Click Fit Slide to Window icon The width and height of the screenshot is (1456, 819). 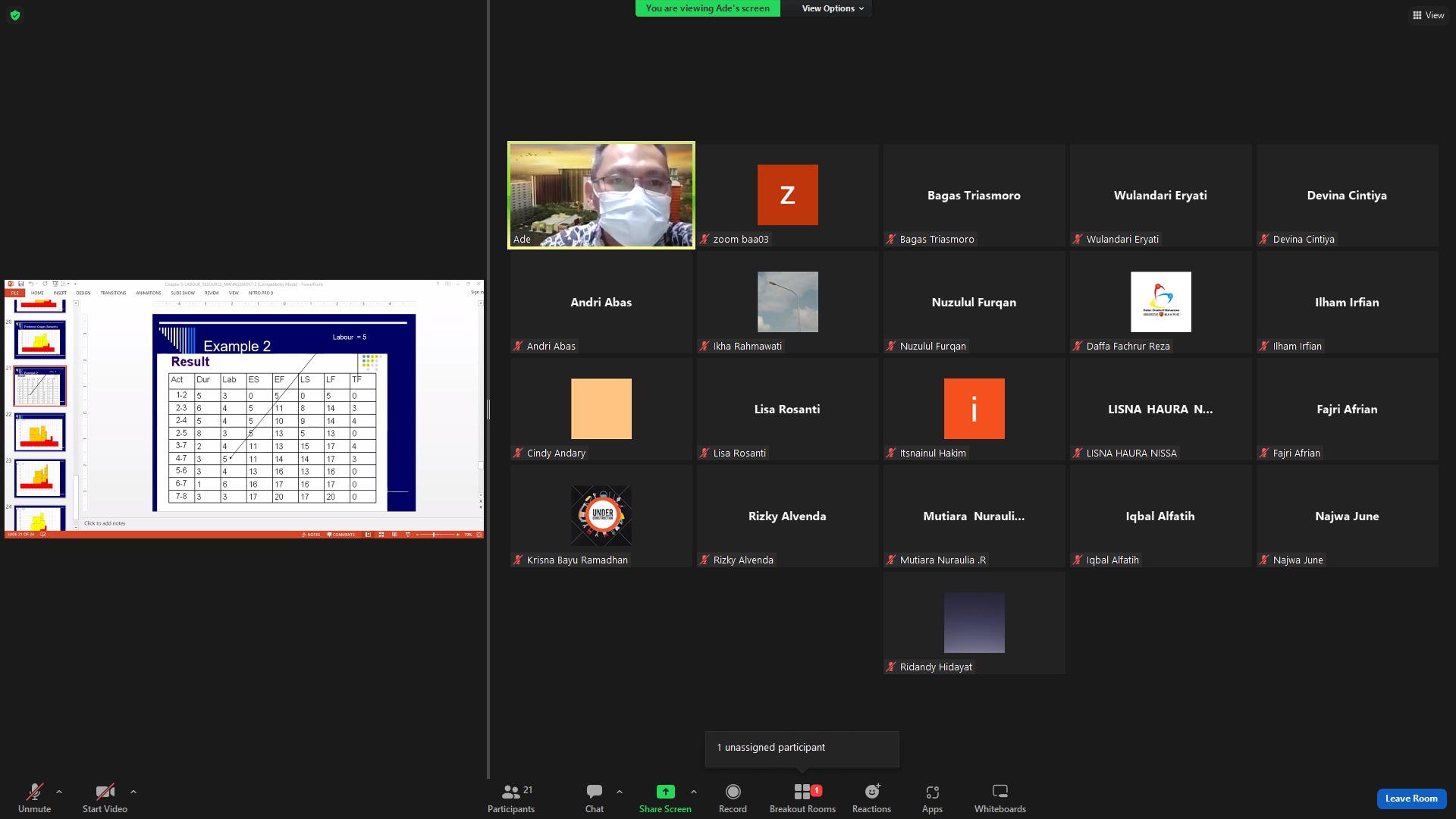[479, 535]
